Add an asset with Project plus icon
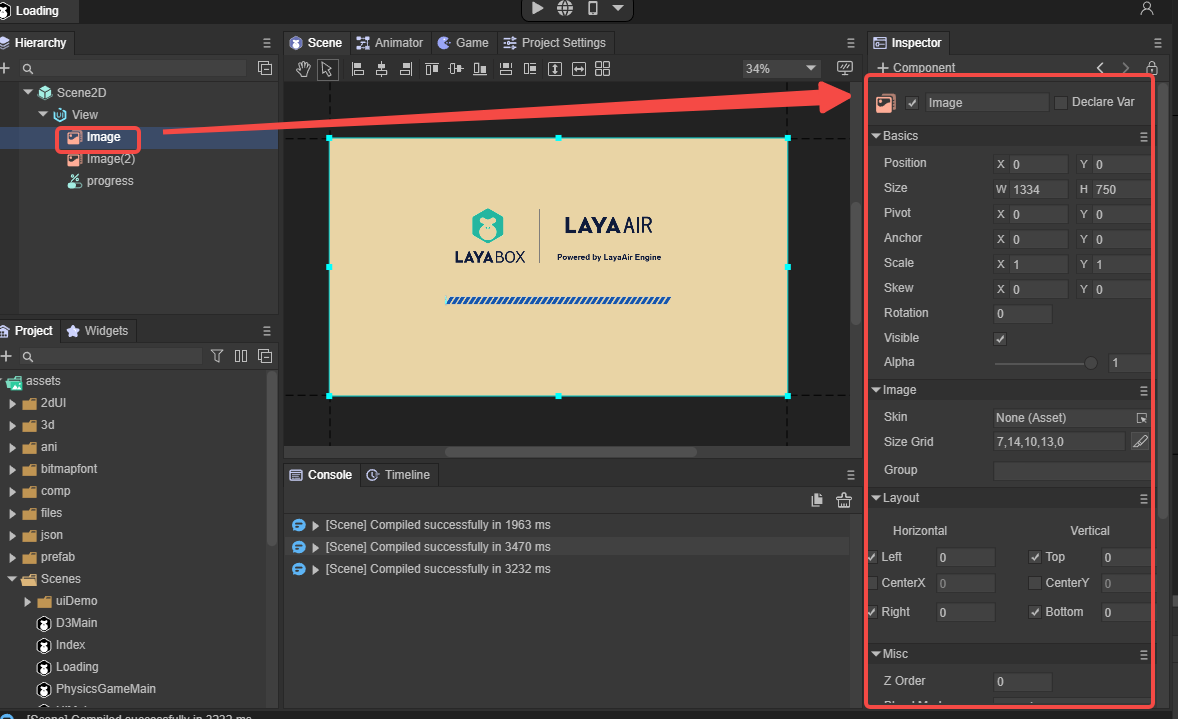Image resolution: width=1178 pixels, height=719 pixels. pyautogui.click(x=7, y=356)
